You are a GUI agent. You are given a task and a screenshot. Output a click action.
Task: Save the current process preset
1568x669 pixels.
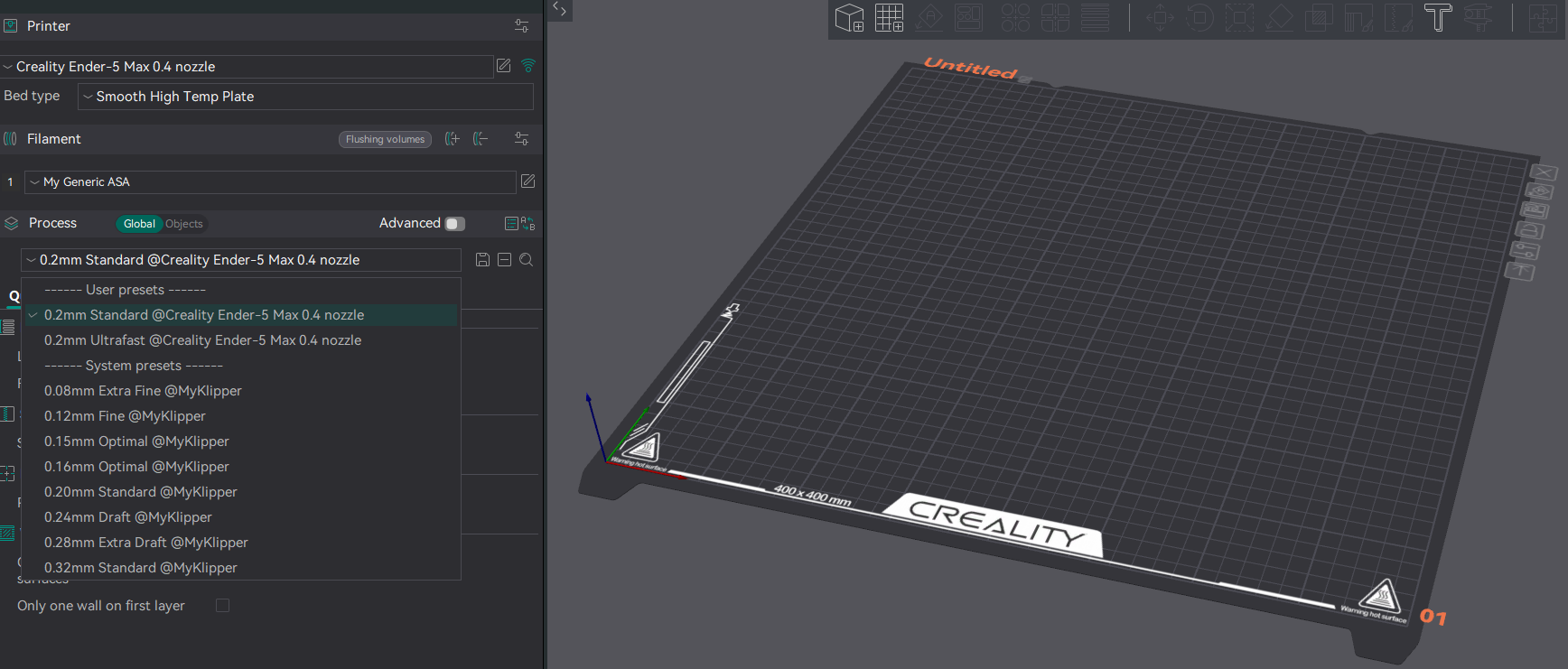pyautogui.click(x=482, y=260)
